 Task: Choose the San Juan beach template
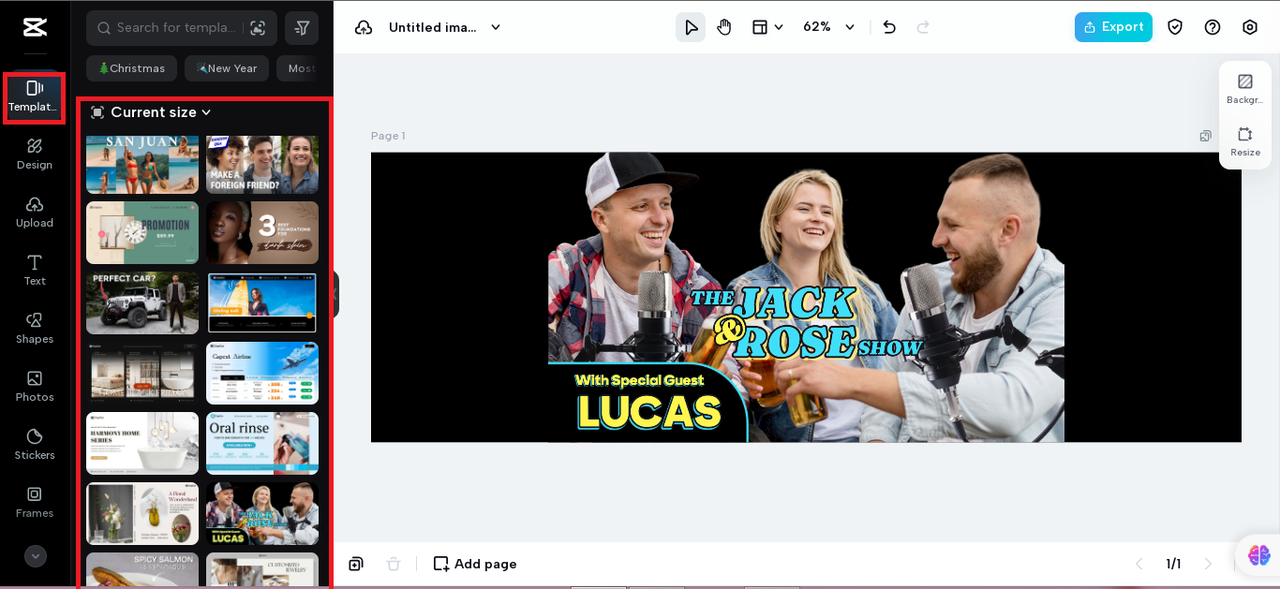(142, 164)
